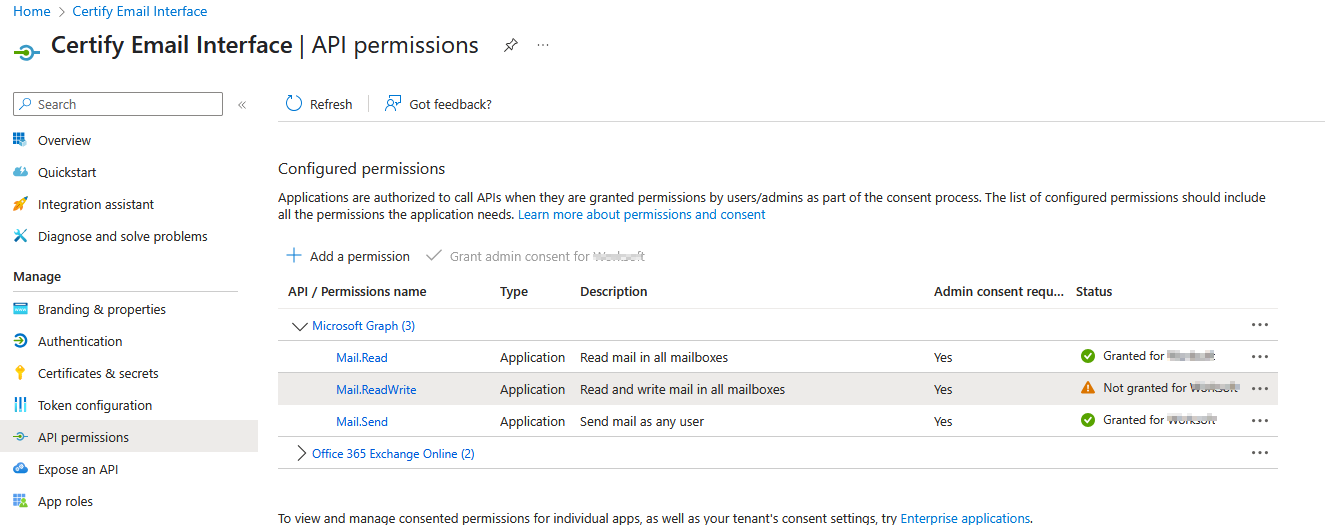Click the Overview grid icon
Image resolution: width=1325 pixels, height=525 pixels.
[20, 140]
